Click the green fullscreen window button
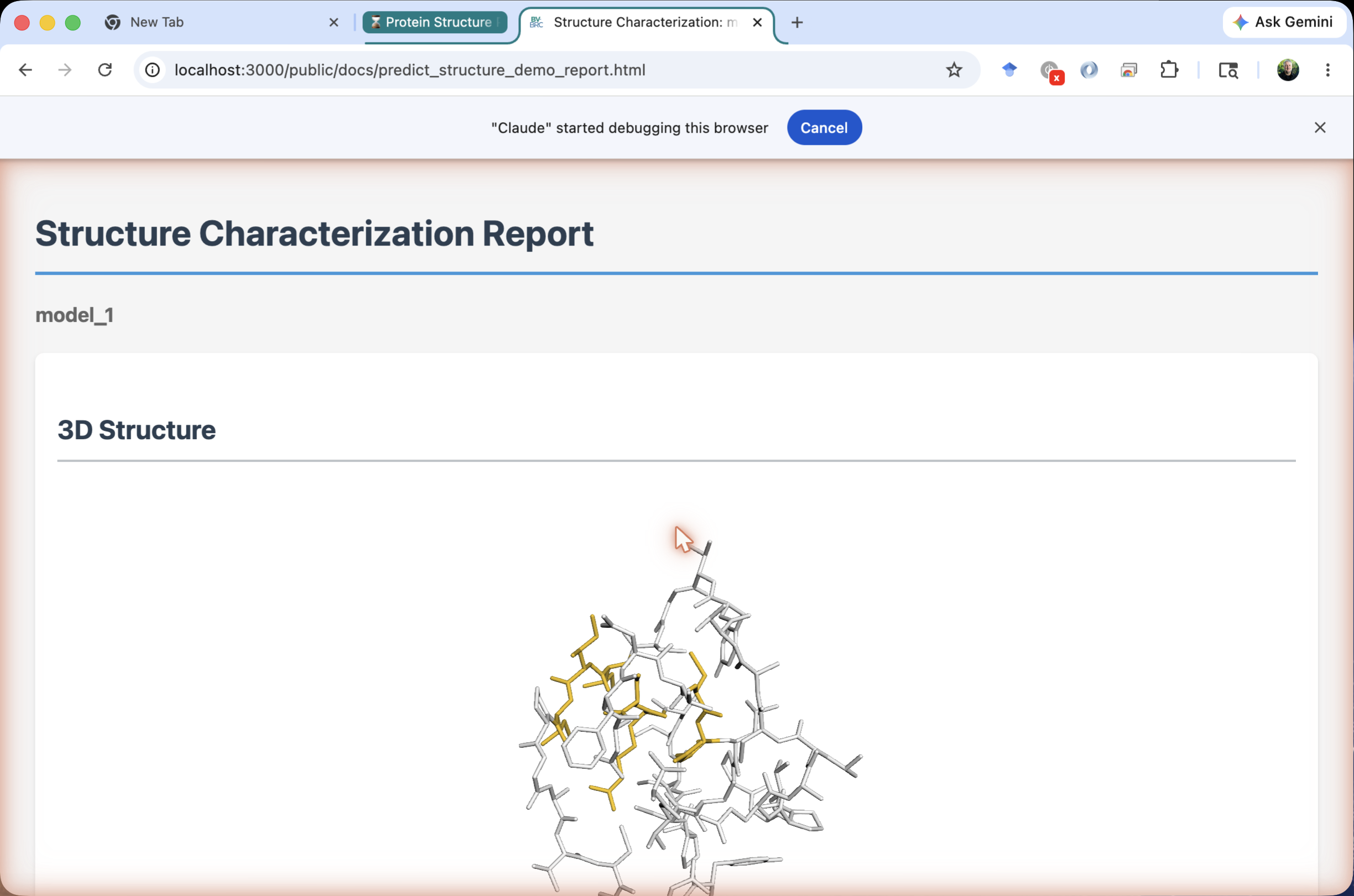The image size is (1354, 896). coord(72,22)
